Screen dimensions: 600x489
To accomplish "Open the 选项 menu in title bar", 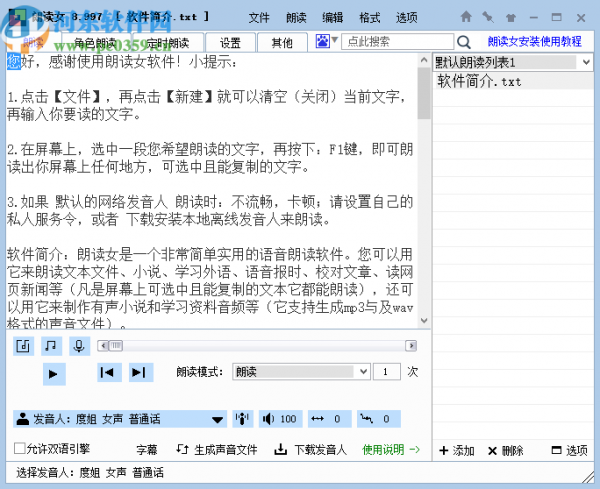I will pyautogui.click(x=407, y=18).
